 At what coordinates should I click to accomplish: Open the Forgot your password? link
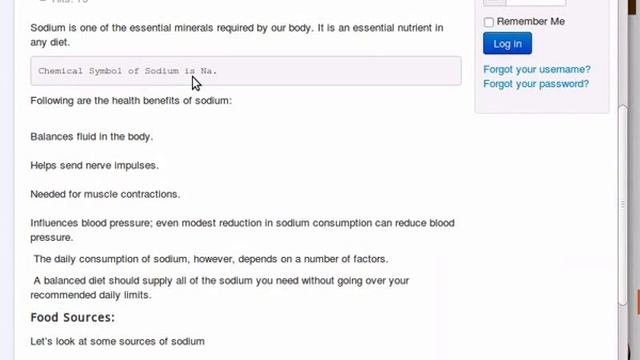coord(536,84)
